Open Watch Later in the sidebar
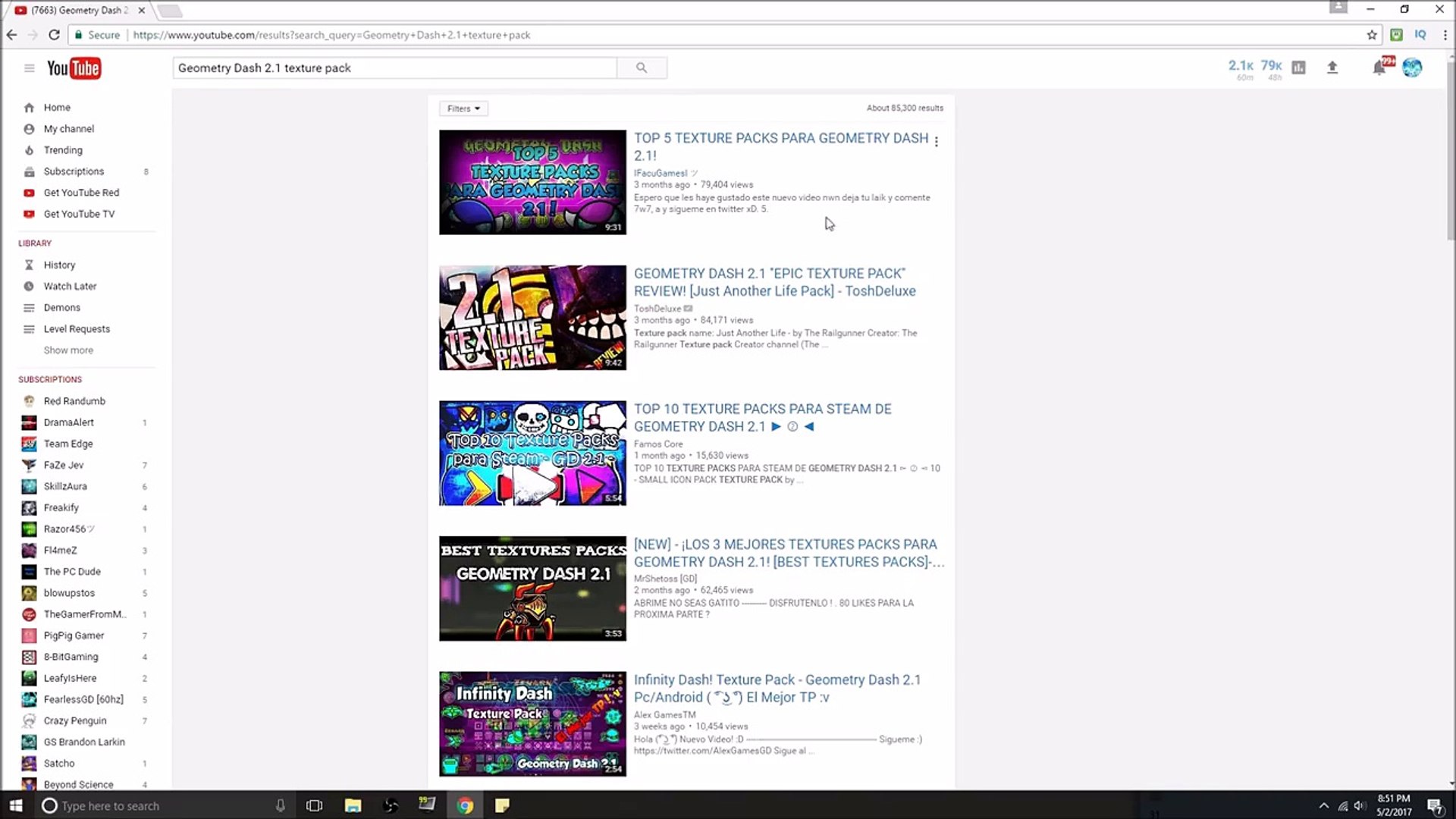 click(x=70, y=286)
